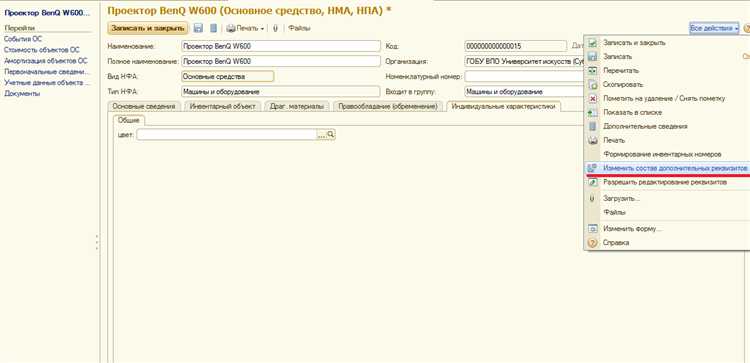Viewport: 750px width, 363px height.
Task: Click the Перечитать refresh icon in menu
Action: (x=592, y=70)
